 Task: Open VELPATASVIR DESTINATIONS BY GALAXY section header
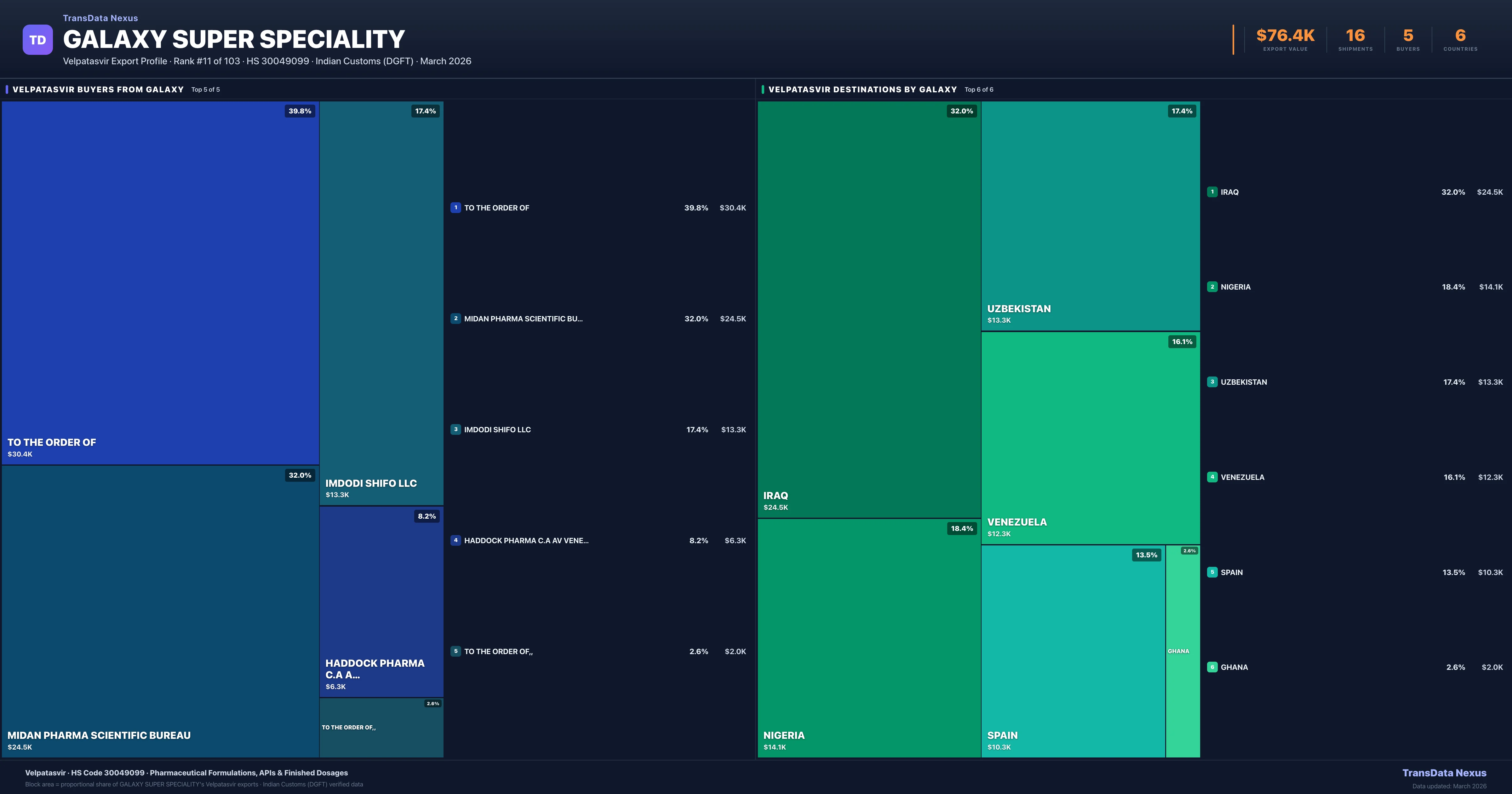click(x=862, y=89)
